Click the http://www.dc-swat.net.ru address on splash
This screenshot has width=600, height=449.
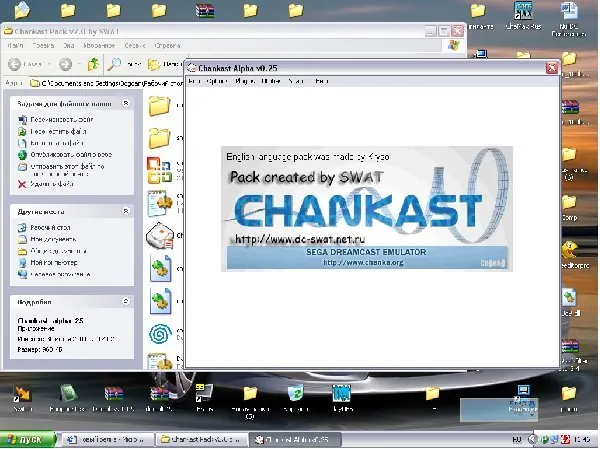(300, 239)
